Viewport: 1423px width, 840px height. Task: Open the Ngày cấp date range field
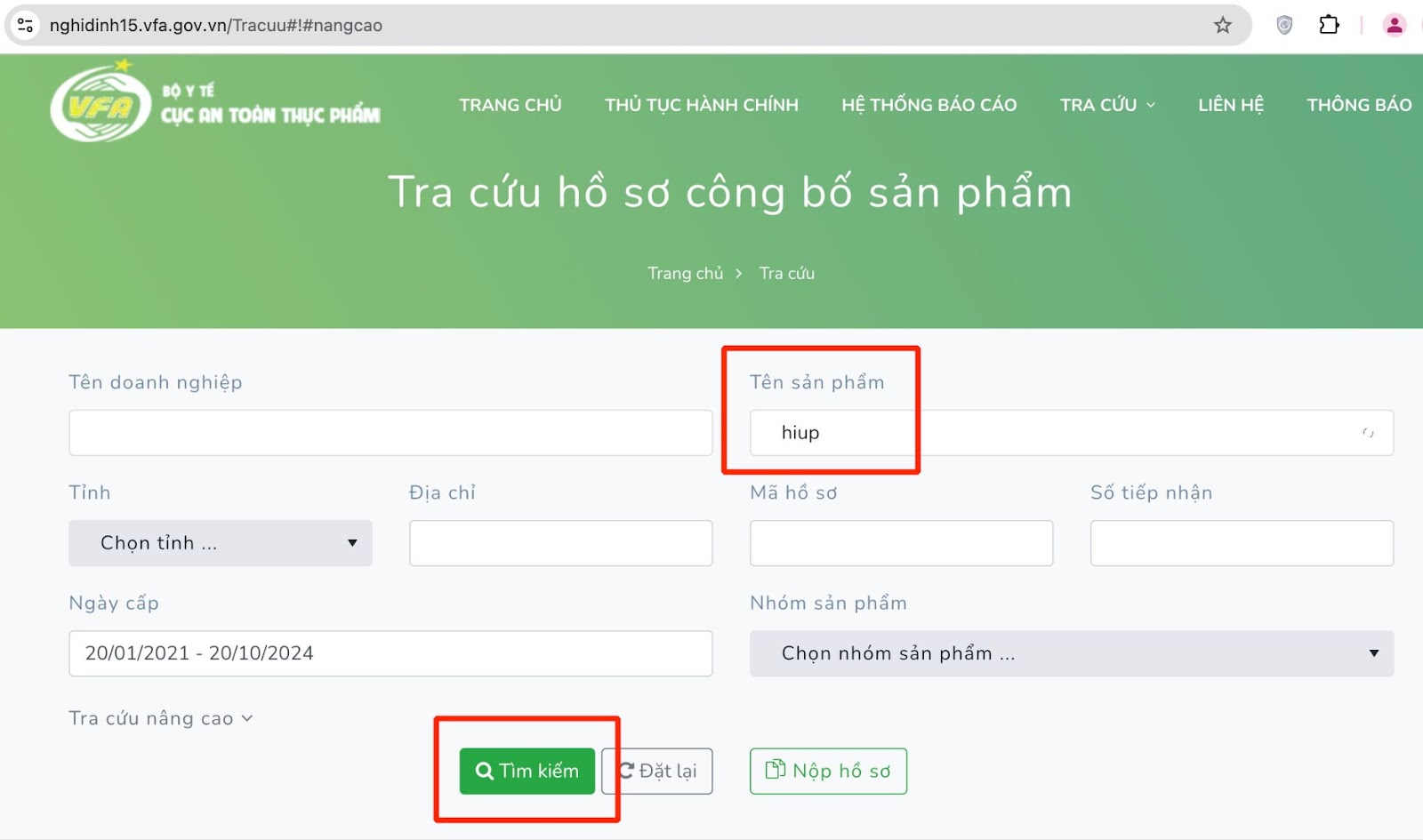[390, 653]
